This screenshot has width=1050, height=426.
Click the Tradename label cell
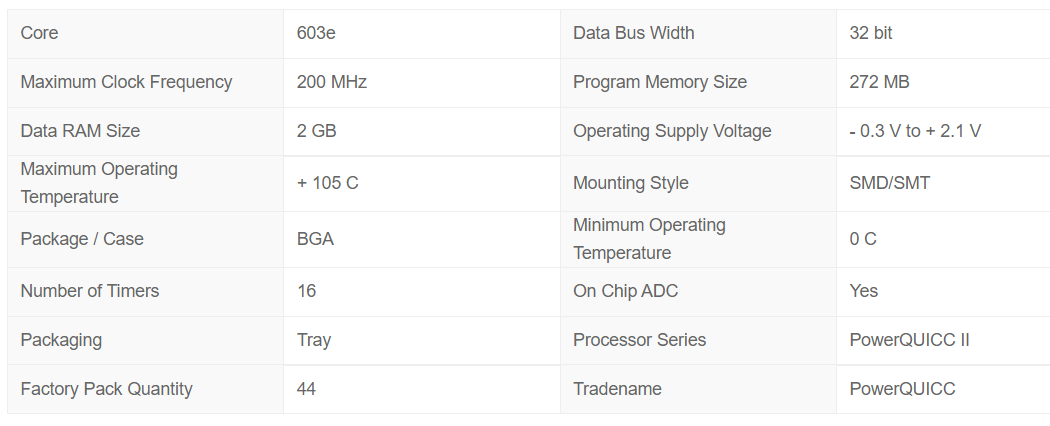698,389
